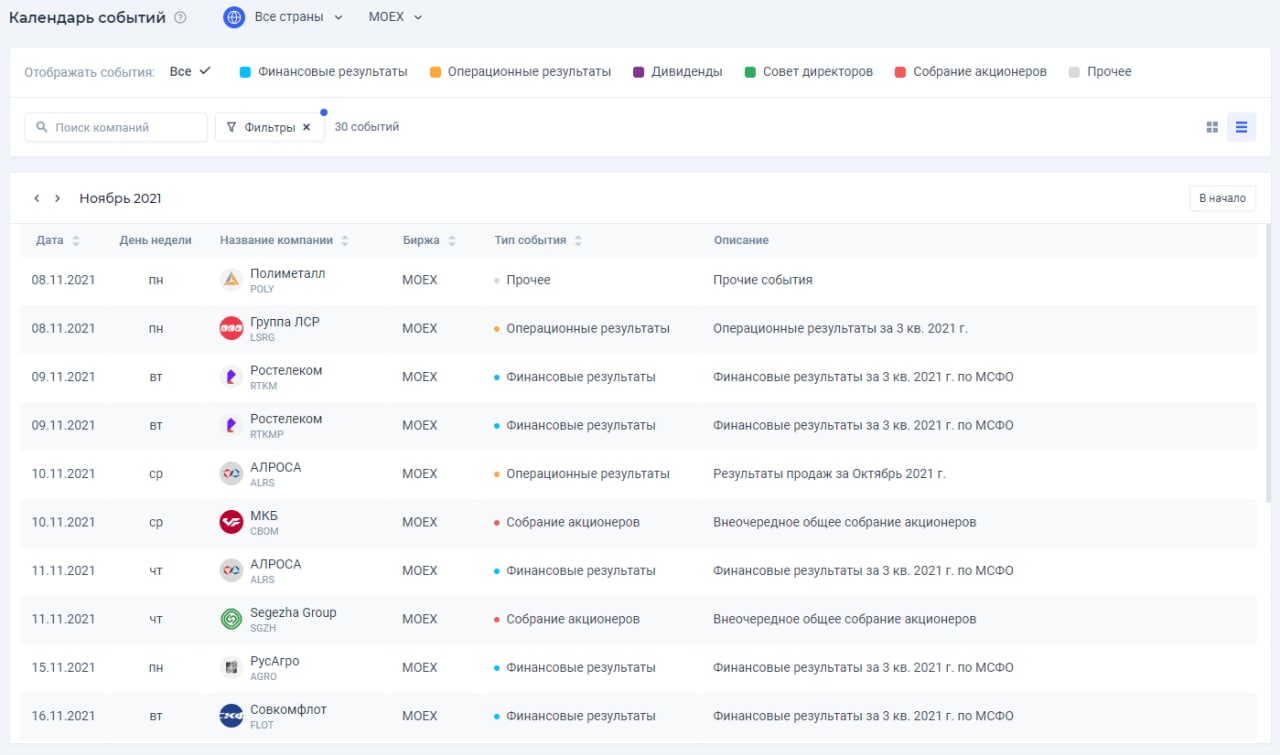Click the АЛРОСА logo in the 10.11.2021 row
Viewport: 1280px width, 755px height.
(231, 474)
